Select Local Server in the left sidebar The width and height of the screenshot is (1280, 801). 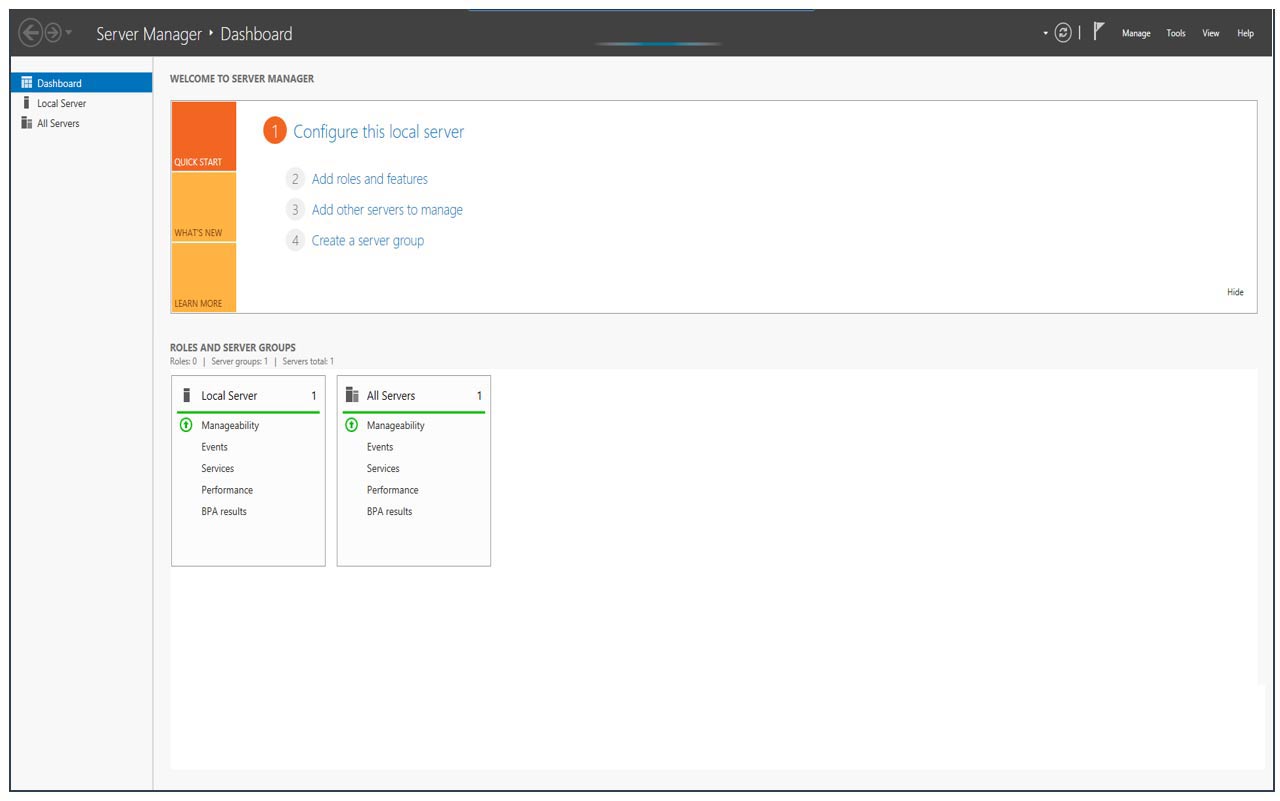pos(82,103)
